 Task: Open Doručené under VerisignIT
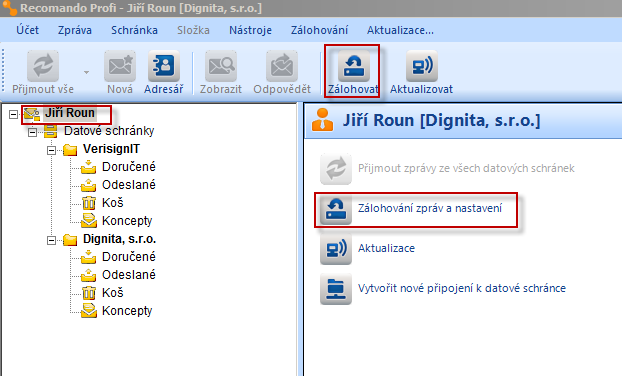[x=129, y=167]
